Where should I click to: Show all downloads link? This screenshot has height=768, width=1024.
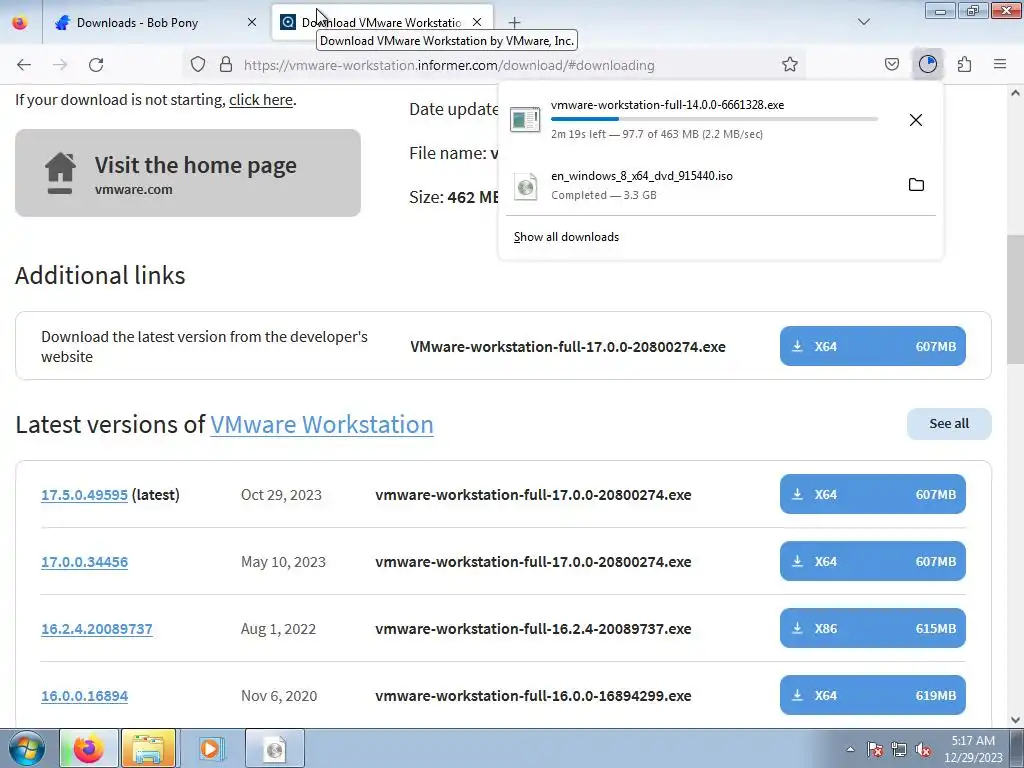[566, 237]
